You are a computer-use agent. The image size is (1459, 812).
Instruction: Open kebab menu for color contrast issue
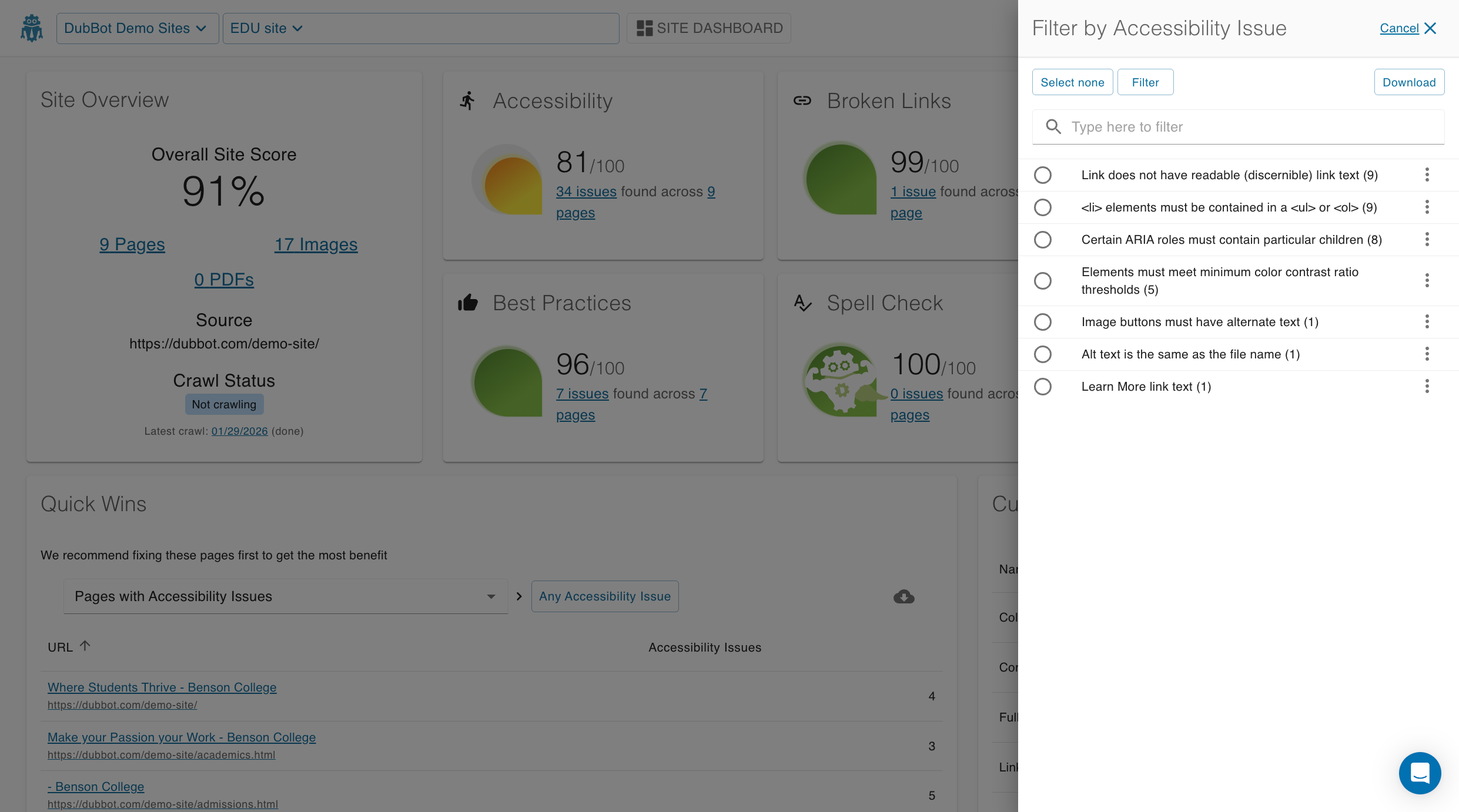coord(1427,281)
